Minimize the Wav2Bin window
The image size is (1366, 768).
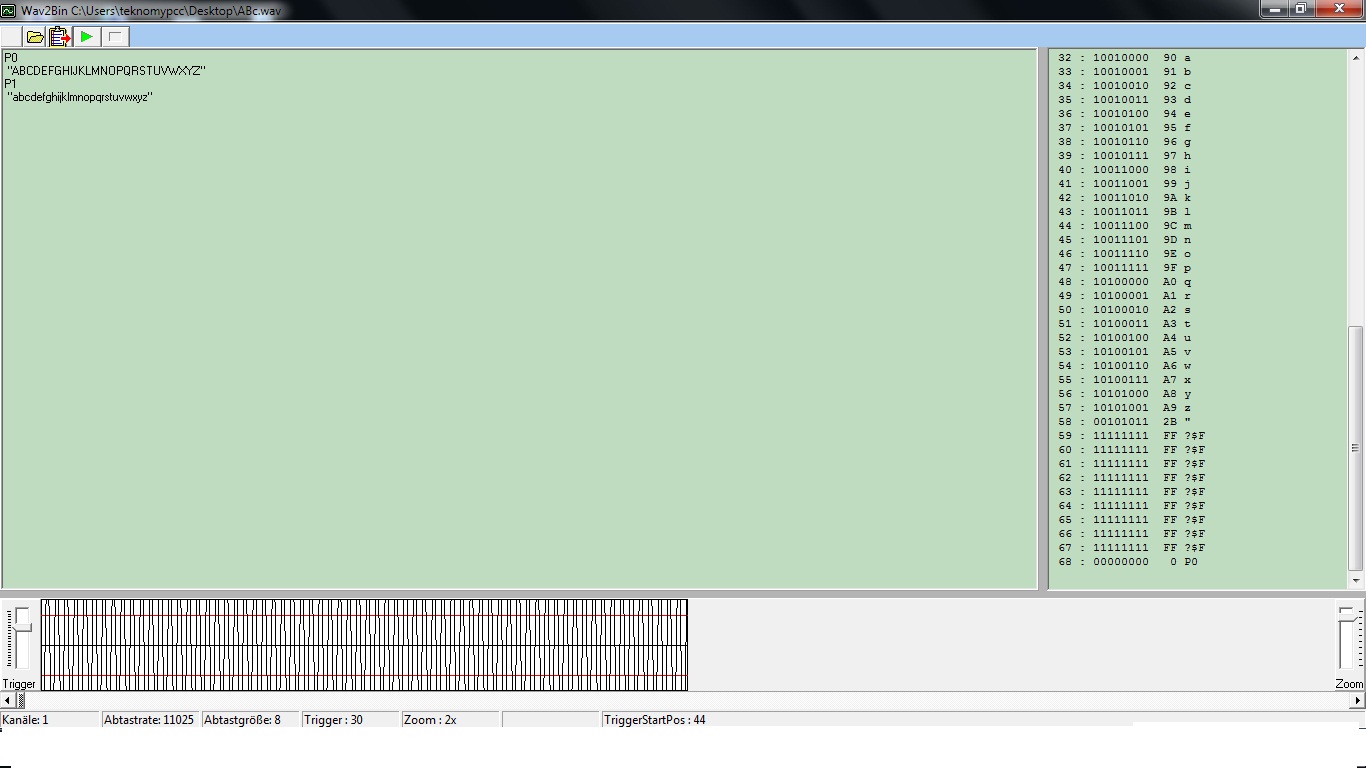pyautogui.click(x=1274, y=9)
